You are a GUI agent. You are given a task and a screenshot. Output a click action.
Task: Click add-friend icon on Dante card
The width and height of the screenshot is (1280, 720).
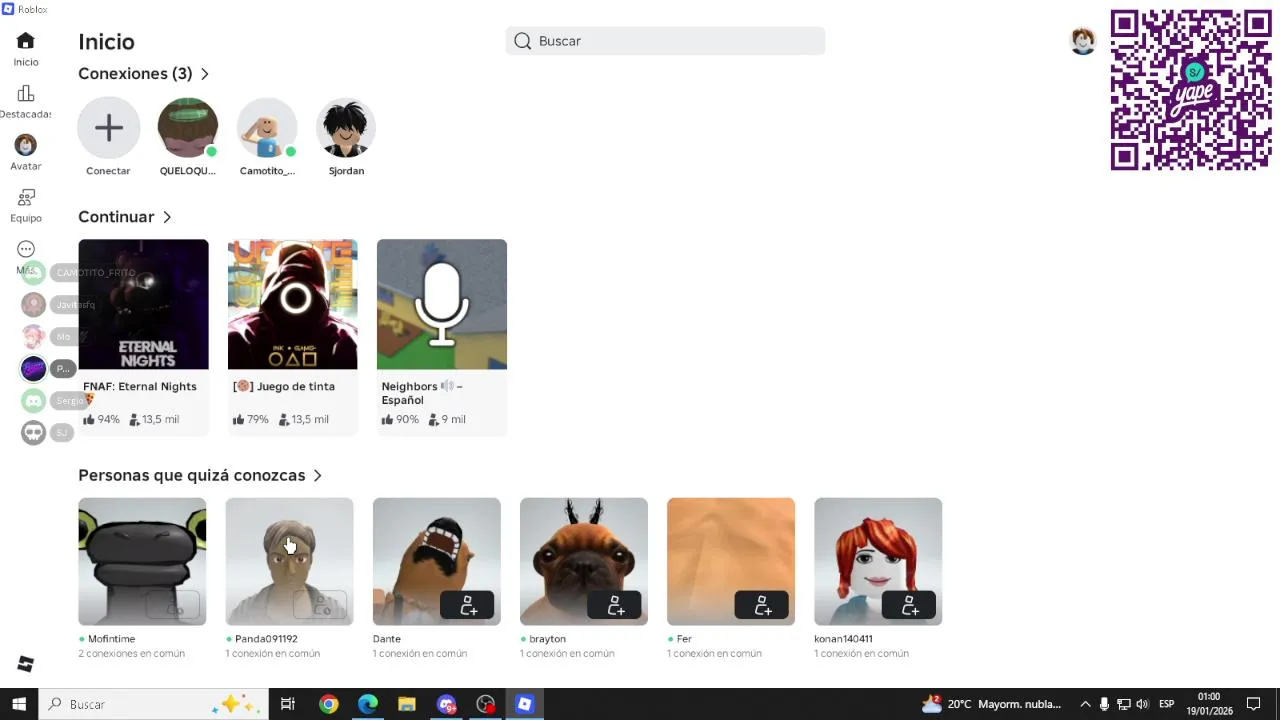pos(468,605)
